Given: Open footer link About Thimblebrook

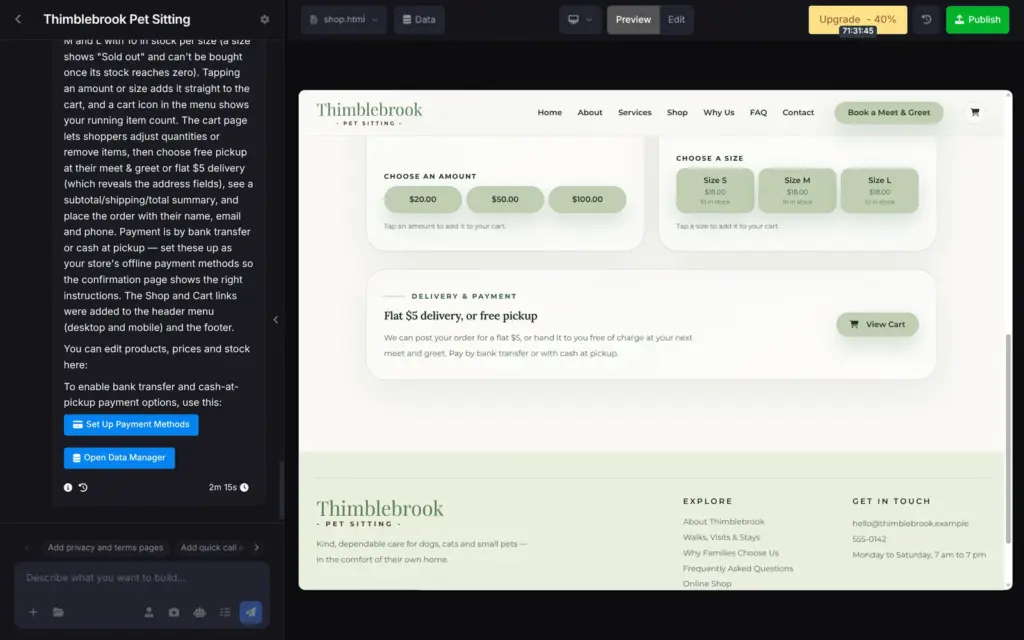Looking at the screenshot, I should [x=724, y=522].
